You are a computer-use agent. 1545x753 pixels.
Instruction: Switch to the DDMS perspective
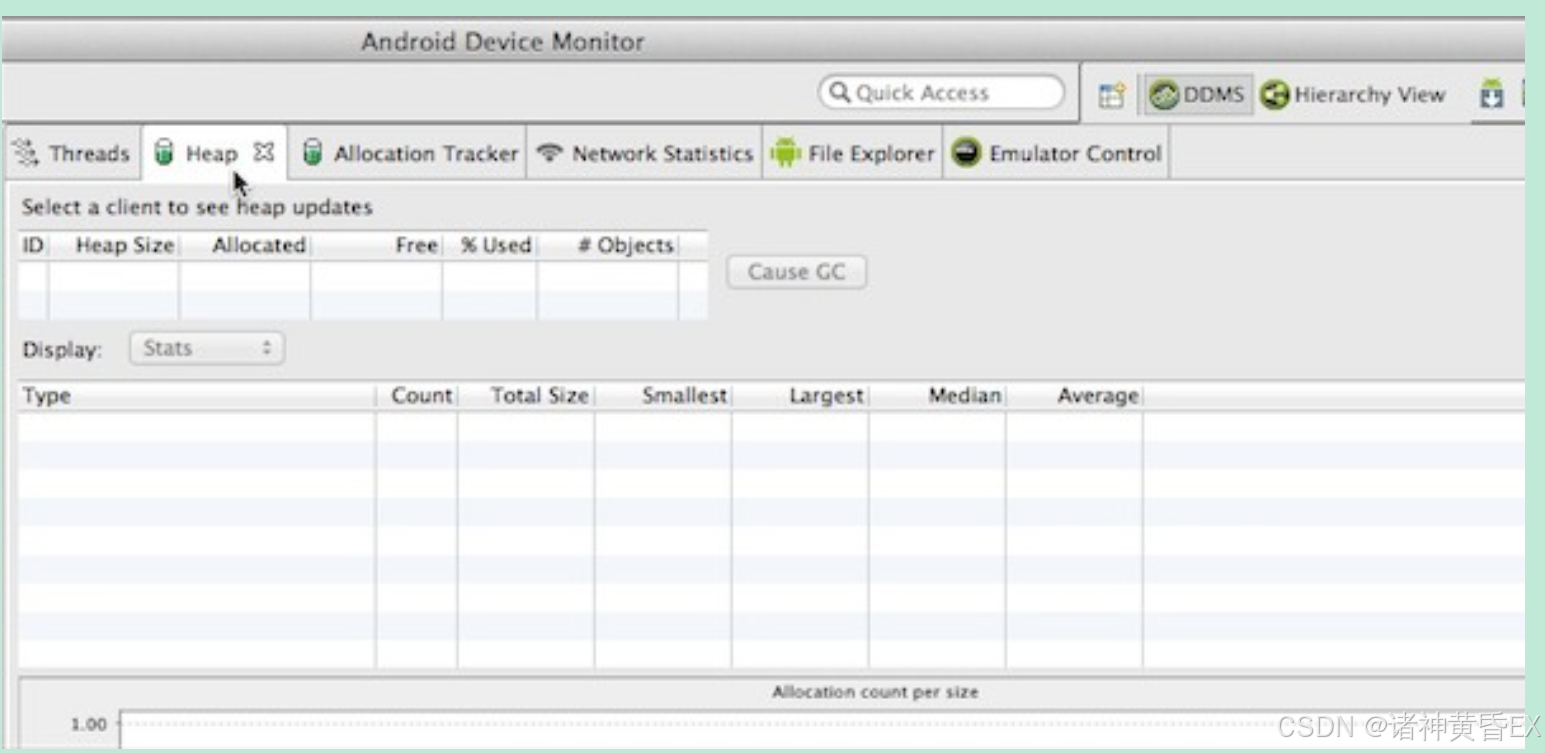(x=1199, y=95)
